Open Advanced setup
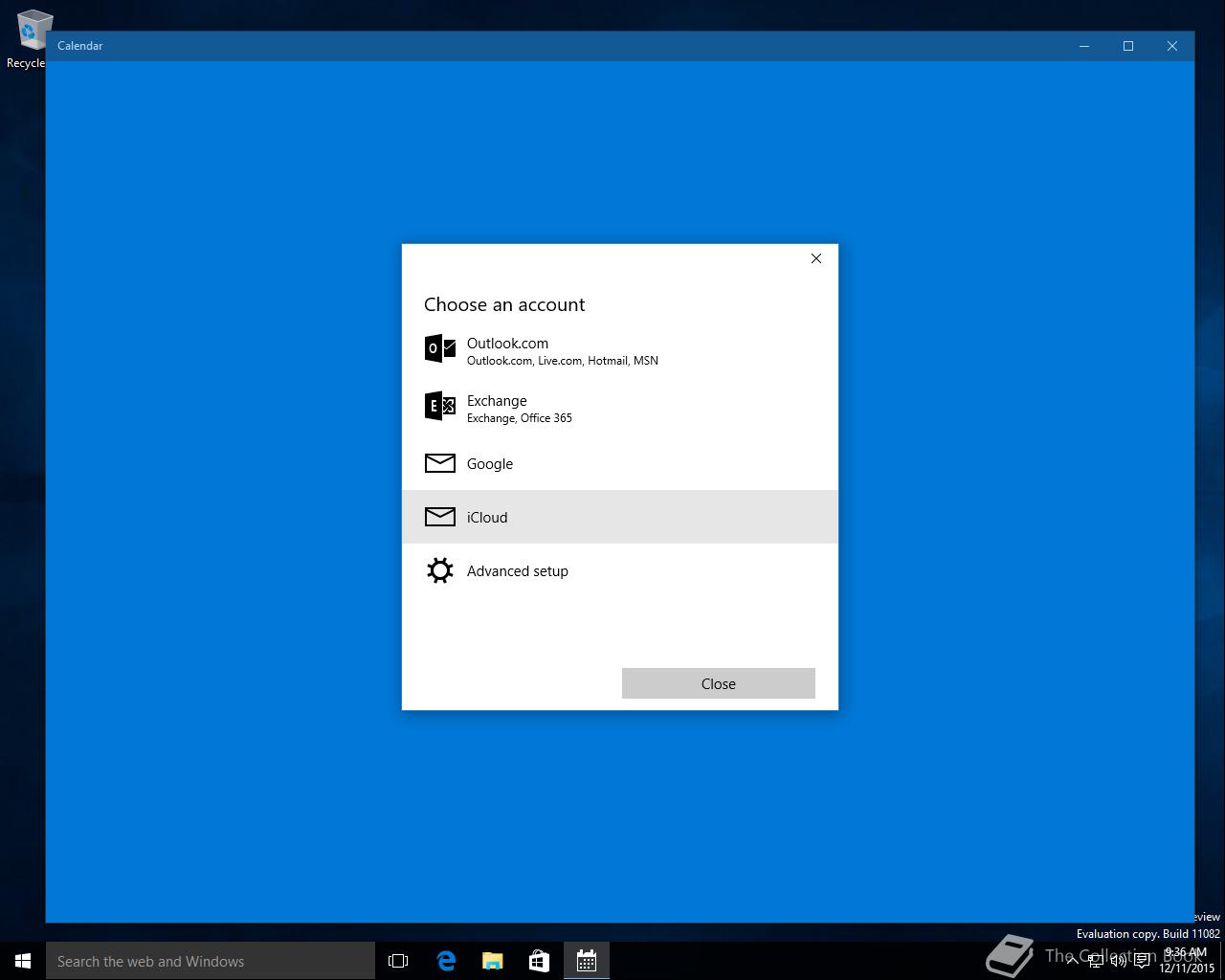Image resolution: width=1225 pixels, height=980 pixels. [x=619, y=570]
